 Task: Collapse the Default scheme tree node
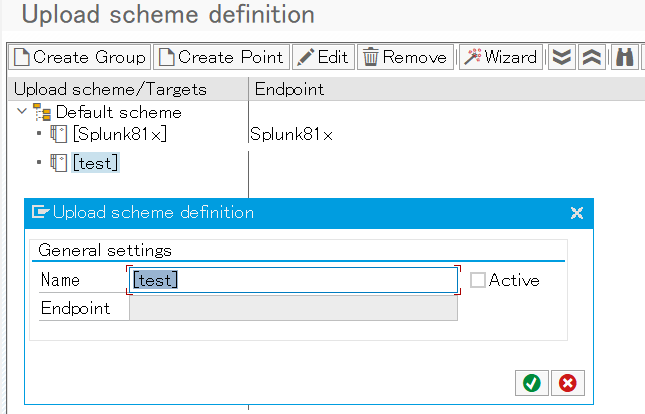click(x=23, y=112)
